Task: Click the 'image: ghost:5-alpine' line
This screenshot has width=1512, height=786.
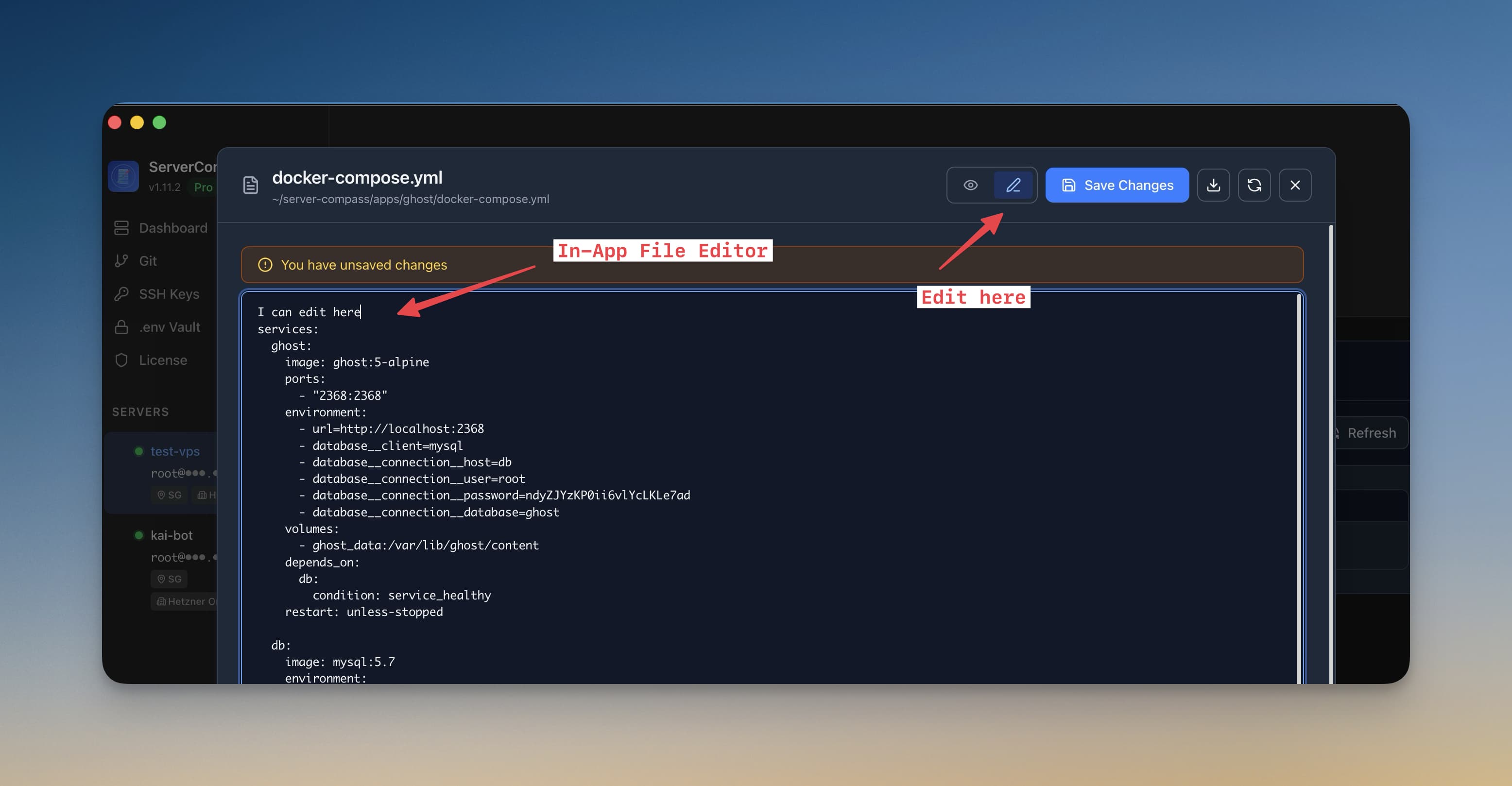Action: tap(357, 362)
